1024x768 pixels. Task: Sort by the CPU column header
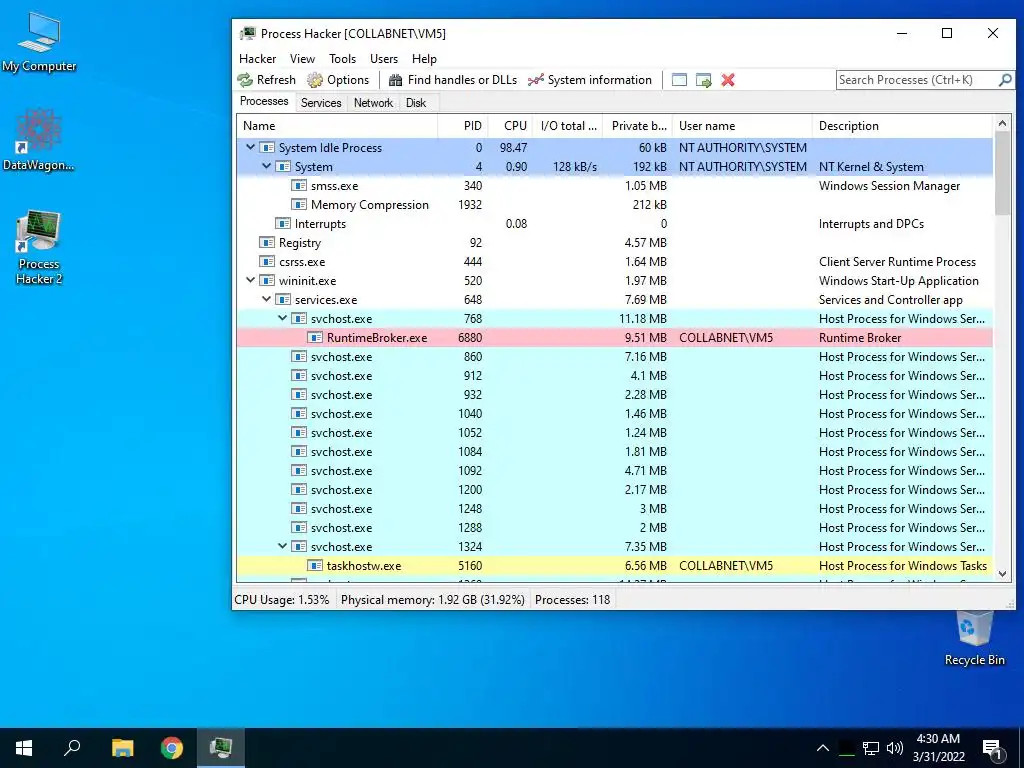[510, 126]
